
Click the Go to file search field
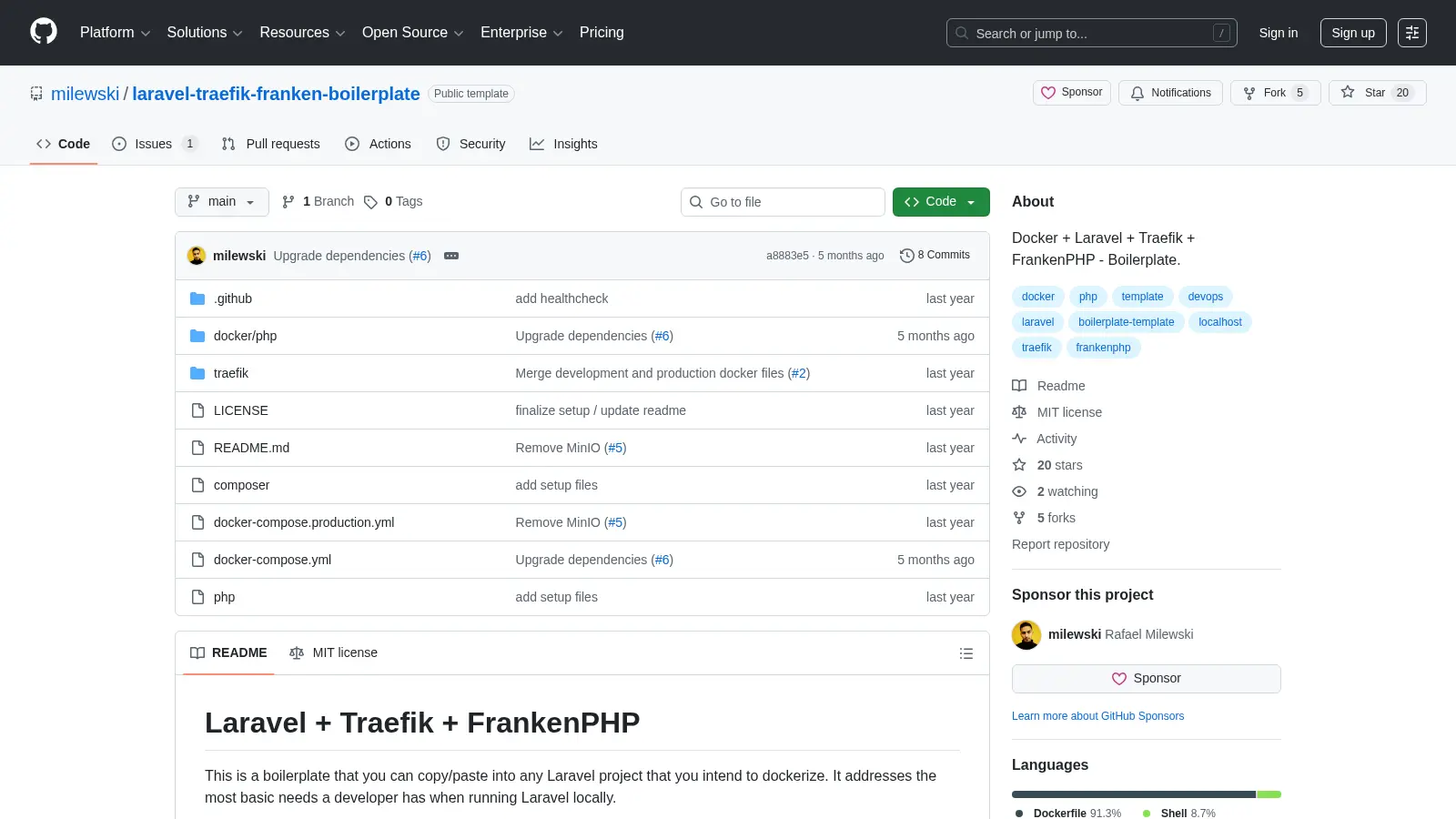tap(783, 202)
